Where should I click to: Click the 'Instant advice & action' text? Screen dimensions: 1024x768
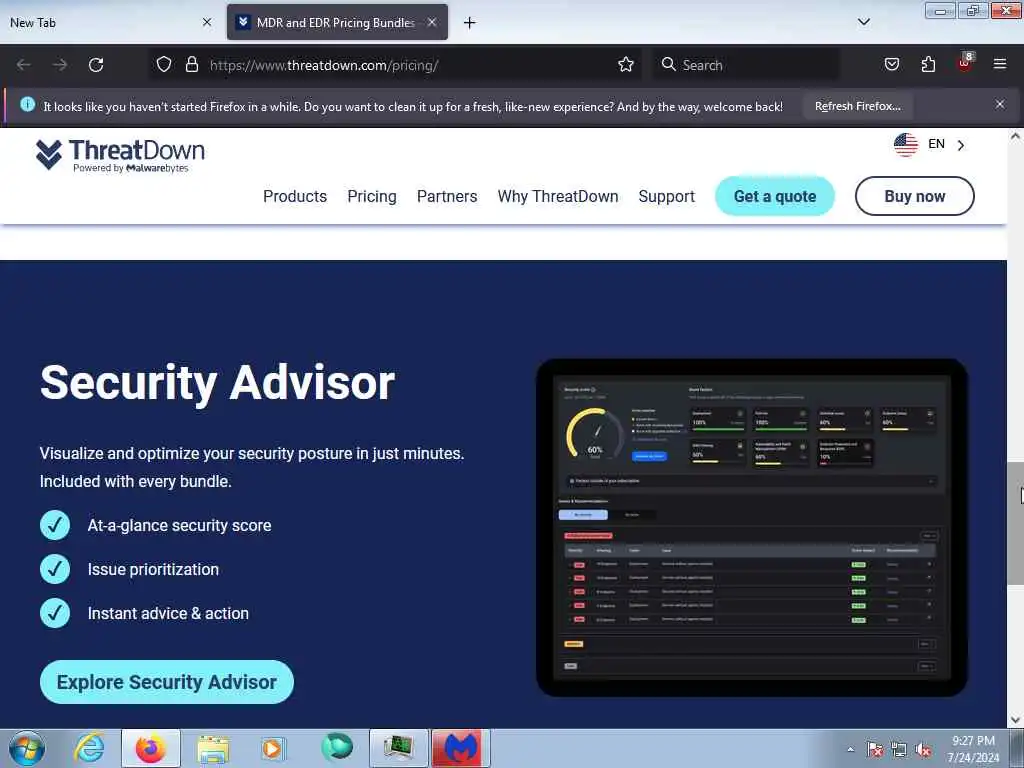coord(168,613)
